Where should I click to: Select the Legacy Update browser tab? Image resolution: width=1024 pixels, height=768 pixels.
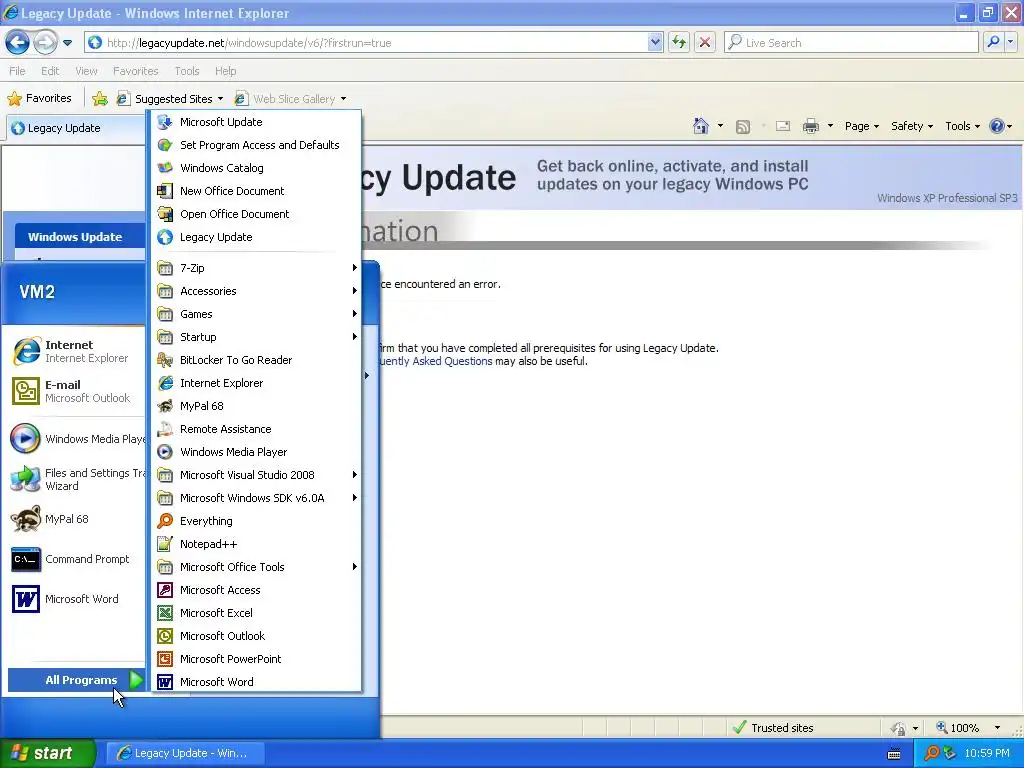75,128
